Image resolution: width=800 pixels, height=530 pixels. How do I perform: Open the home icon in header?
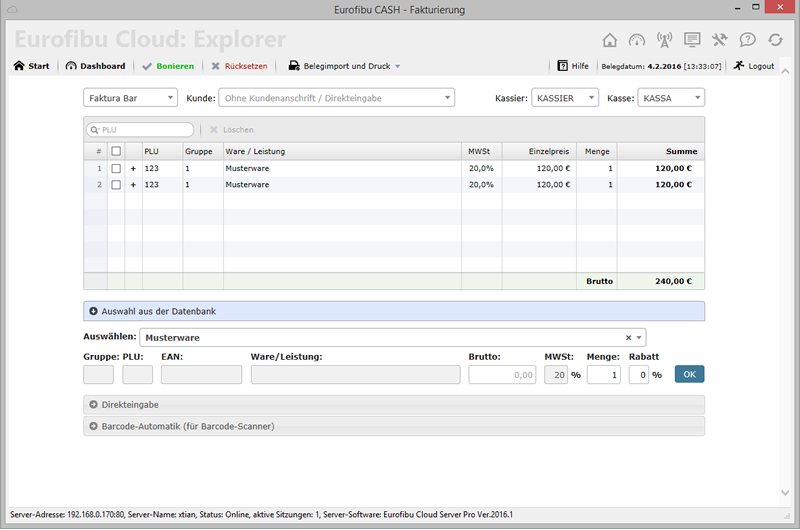[609, 40]
